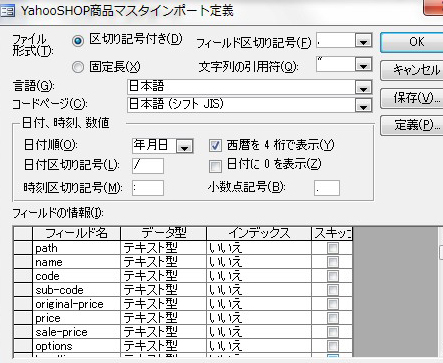Click テキスト型 data type for price row
Image resolution: width=443 pixels, height=363 pixels.
[164, 318]
